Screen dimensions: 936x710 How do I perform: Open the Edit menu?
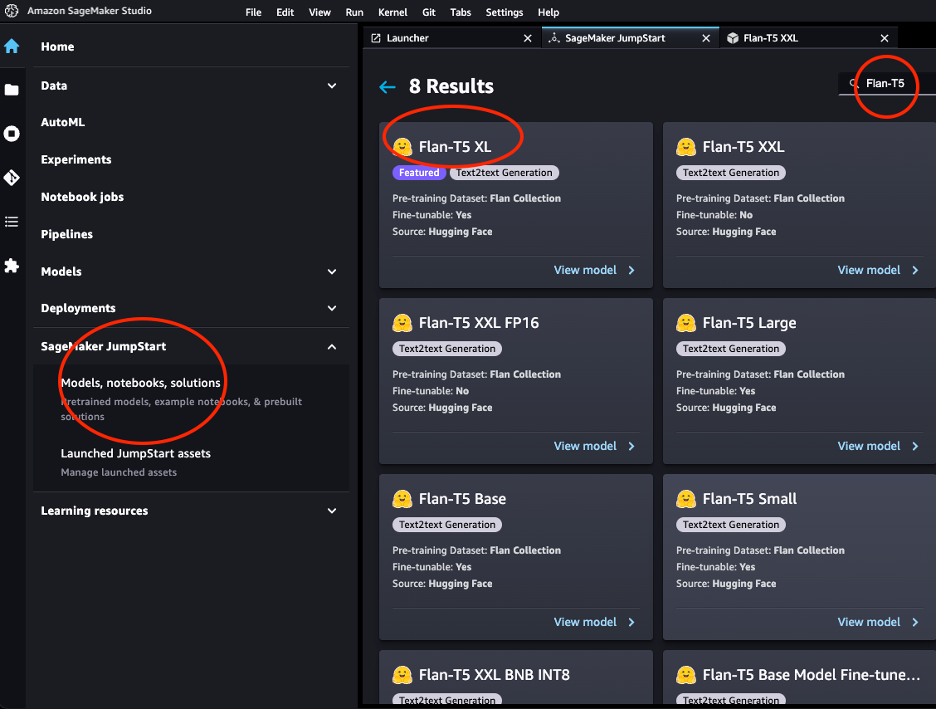tap(285, 12)
